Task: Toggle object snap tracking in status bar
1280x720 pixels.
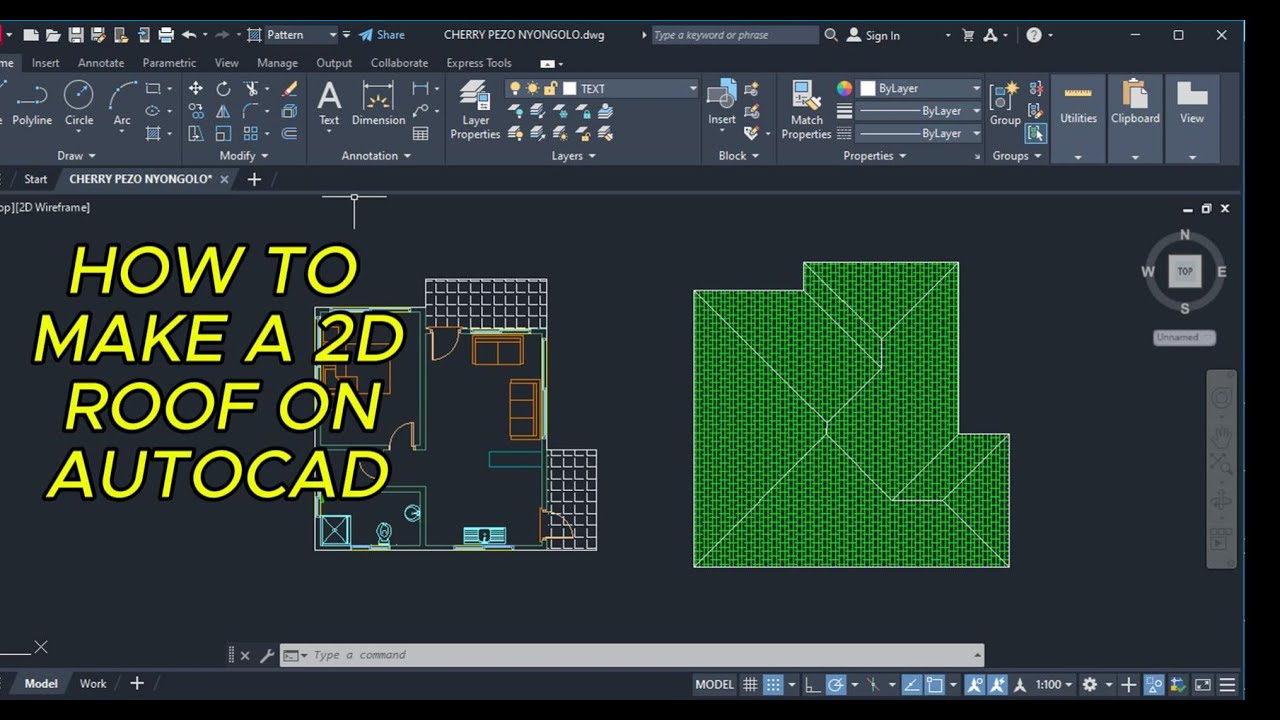Action: tap(912, 685)
